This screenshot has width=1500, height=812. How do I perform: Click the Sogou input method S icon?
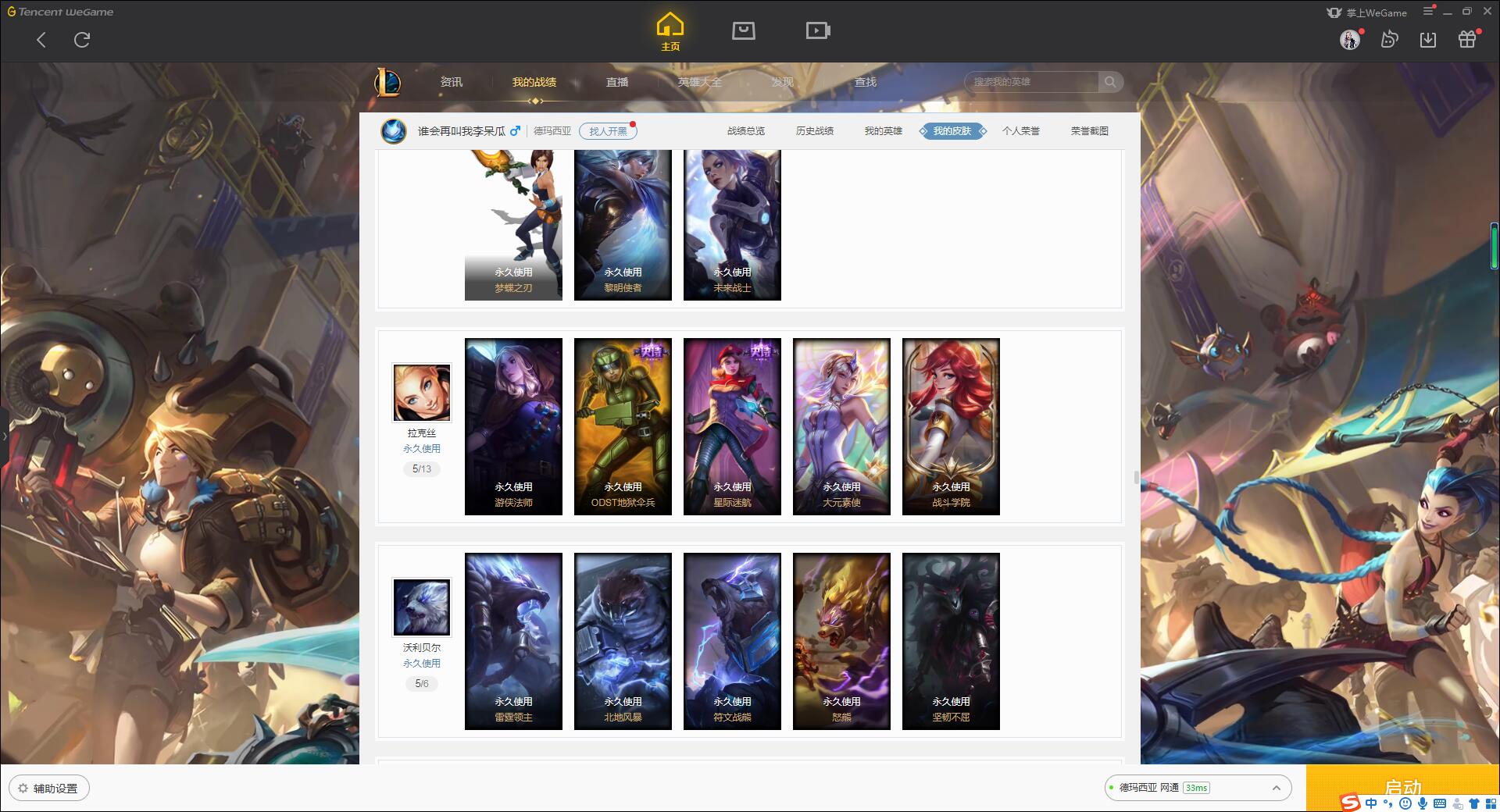pyautogui.click(x=1350, y=803)
